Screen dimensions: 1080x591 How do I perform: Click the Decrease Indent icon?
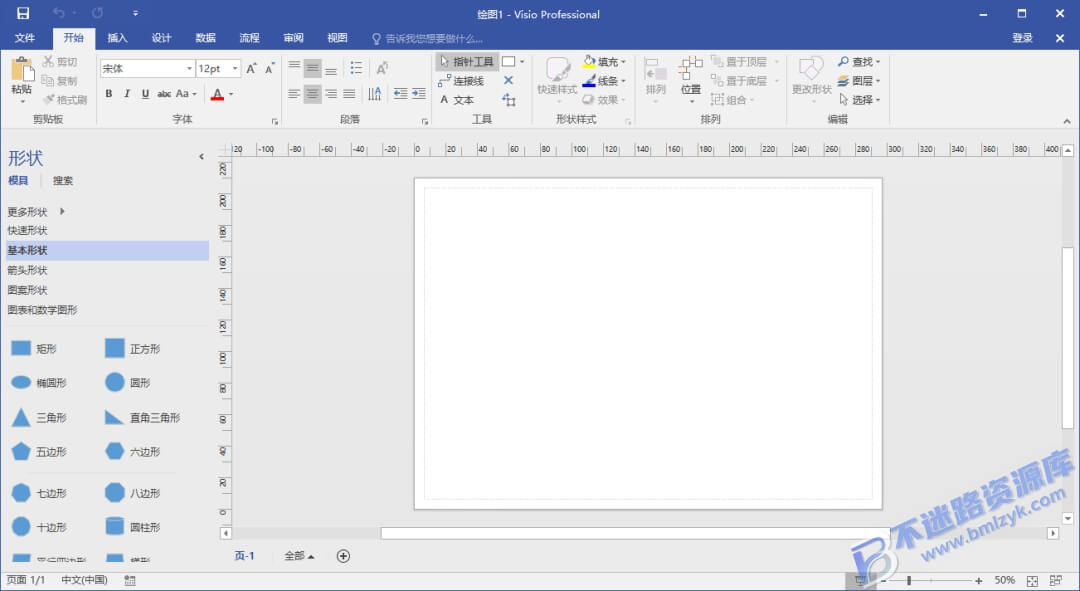click(400, 94)
